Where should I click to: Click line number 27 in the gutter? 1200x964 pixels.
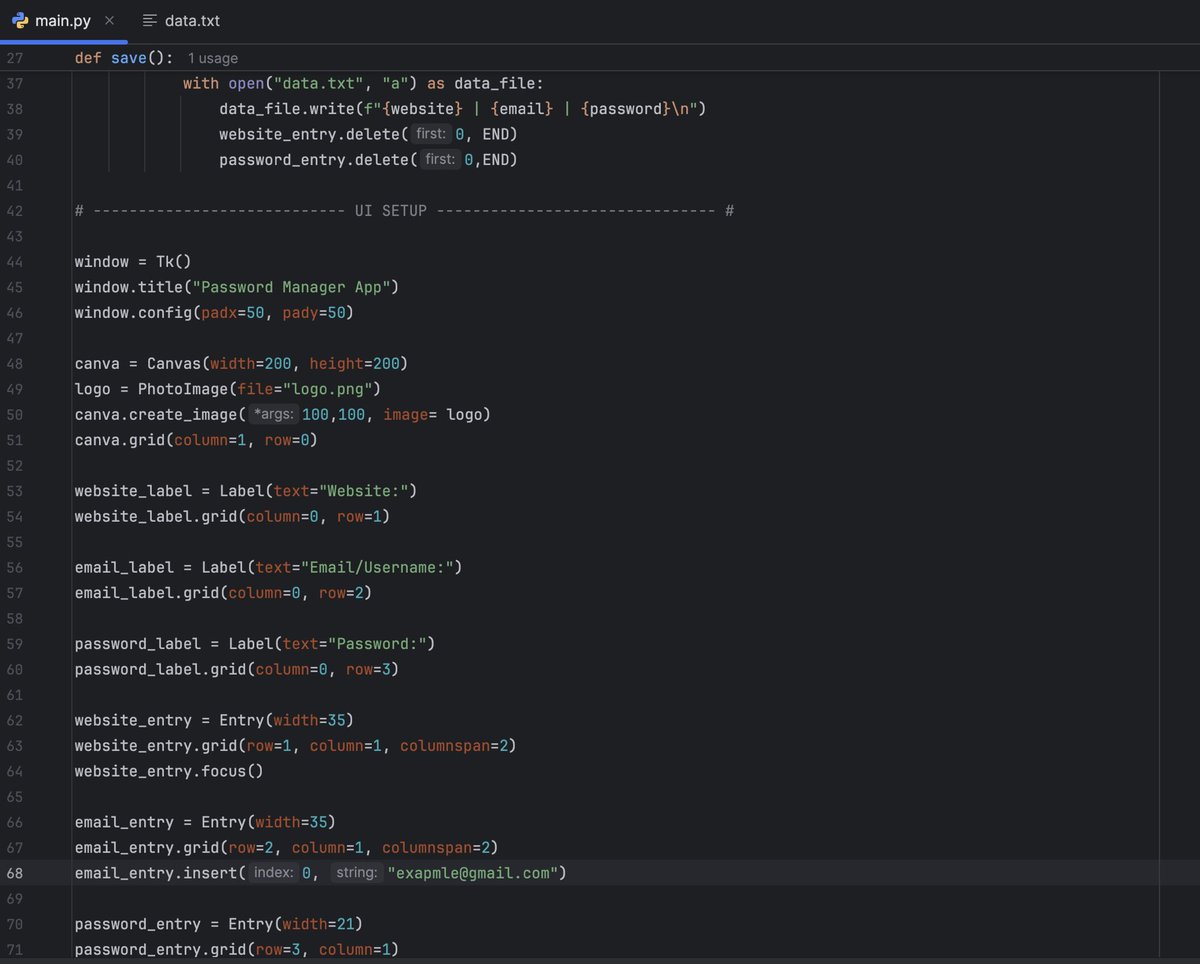[14, 59]
